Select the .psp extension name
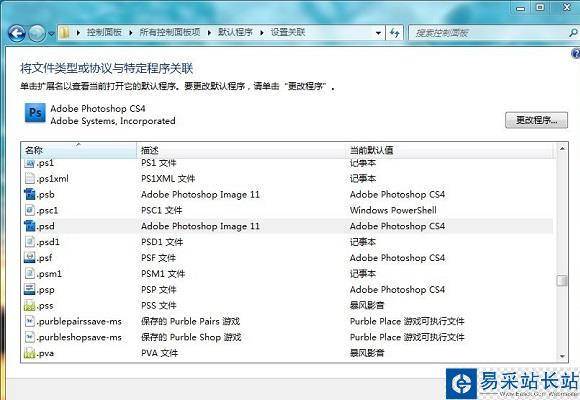The height and width of the screenshot is (400, 580). tap(45, 290)
